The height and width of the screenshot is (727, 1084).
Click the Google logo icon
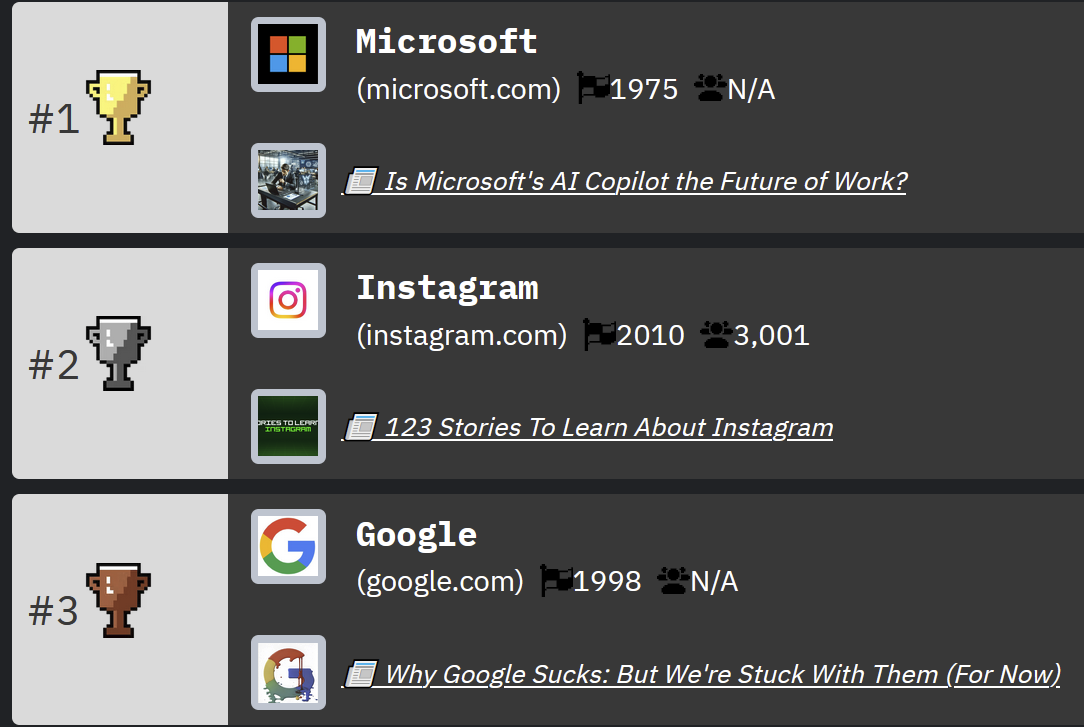(x=288, y=547)
